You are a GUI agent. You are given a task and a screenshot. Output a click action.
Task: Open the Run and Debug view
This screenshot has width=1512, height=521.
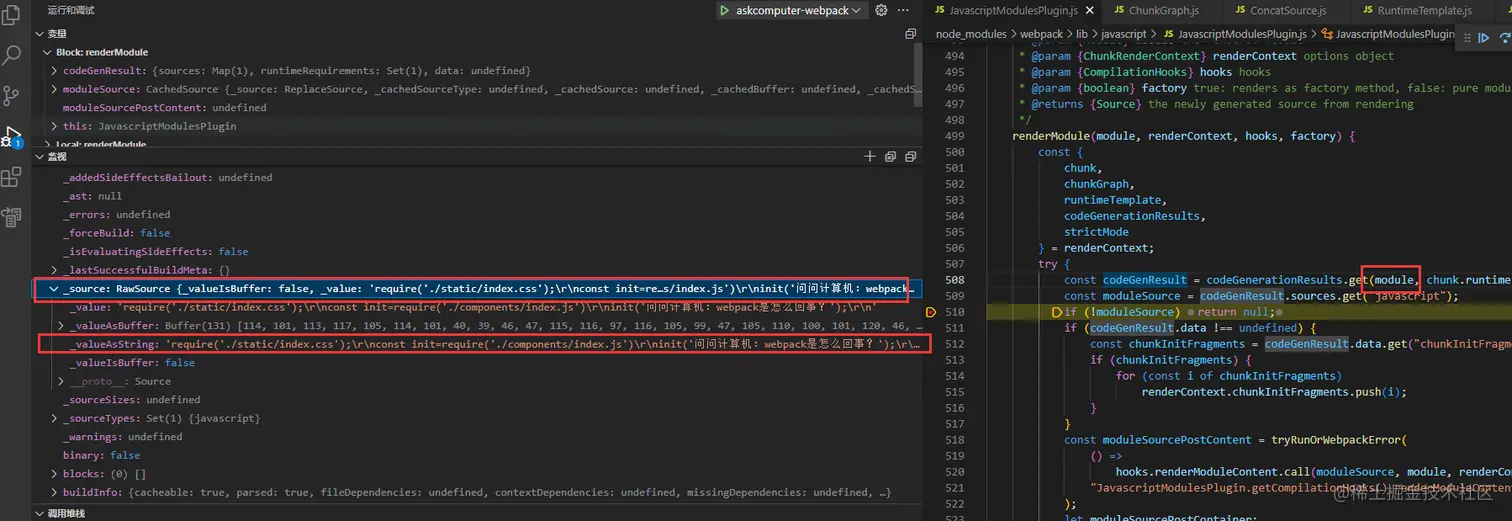point(12,137)
